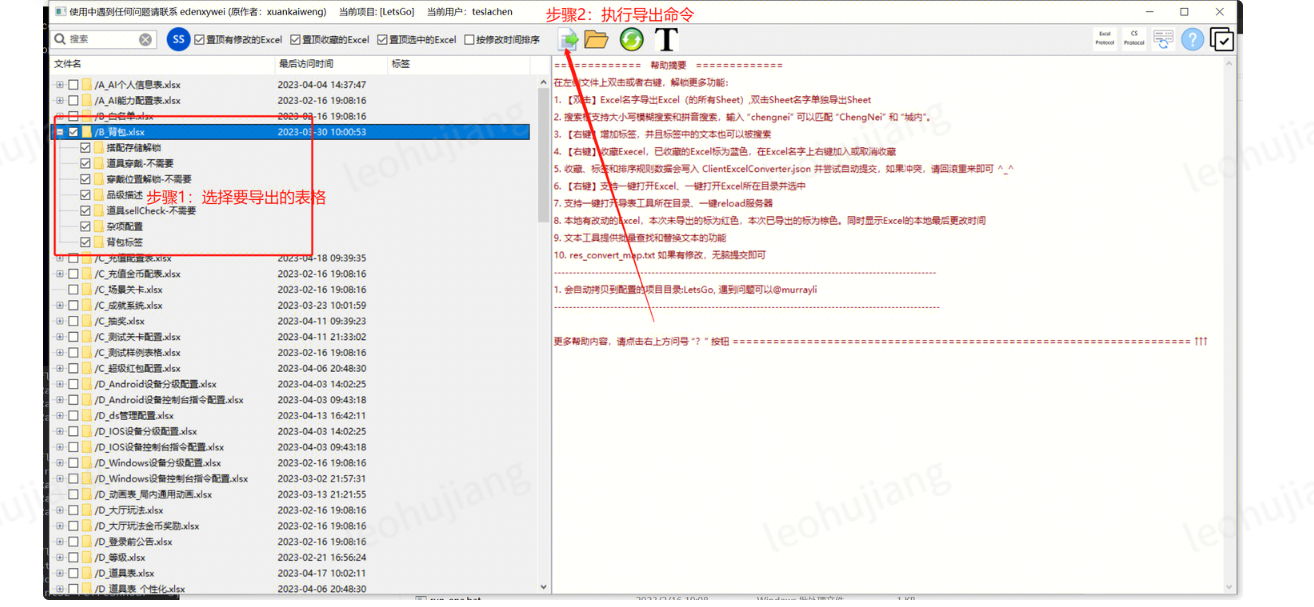Click the server reload sync icon
This screenshot has width=1314, height=607.
pyautogui.click(x=1163, y=39)
